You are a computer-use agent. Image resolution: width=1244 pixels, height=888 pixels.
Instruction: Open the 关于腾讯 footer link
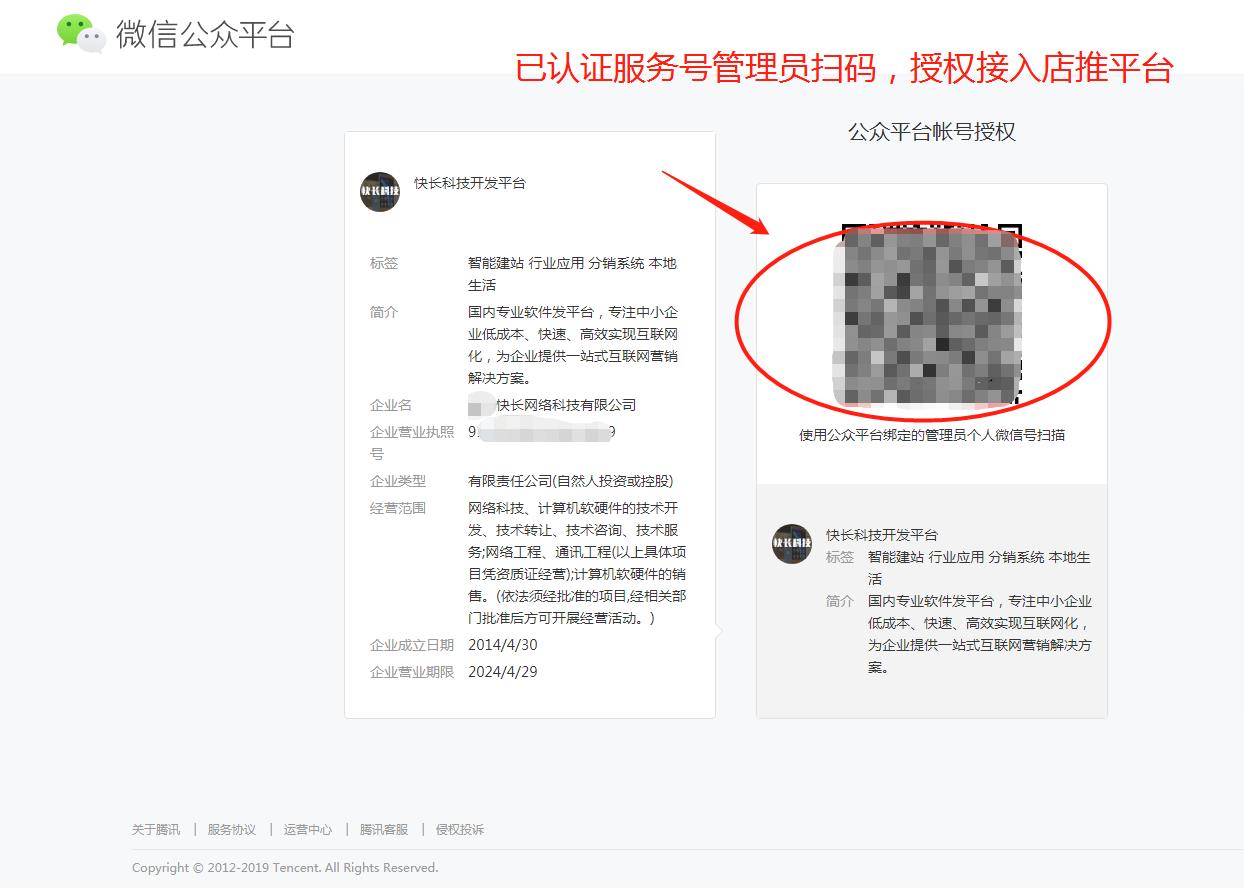click(156, 829)
